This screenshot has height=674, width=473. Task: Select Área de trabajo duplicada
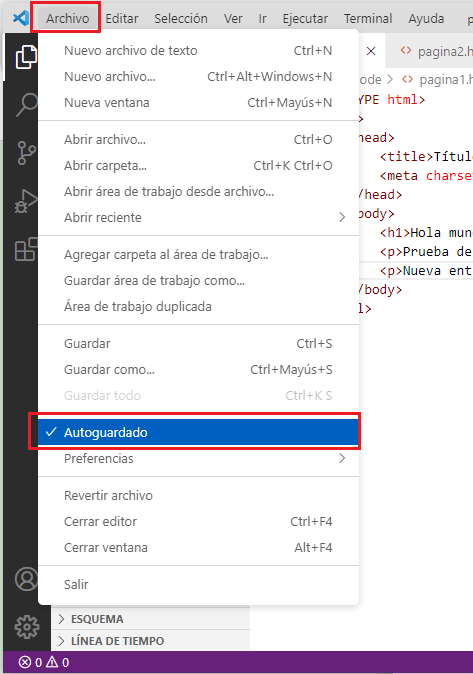198,306
